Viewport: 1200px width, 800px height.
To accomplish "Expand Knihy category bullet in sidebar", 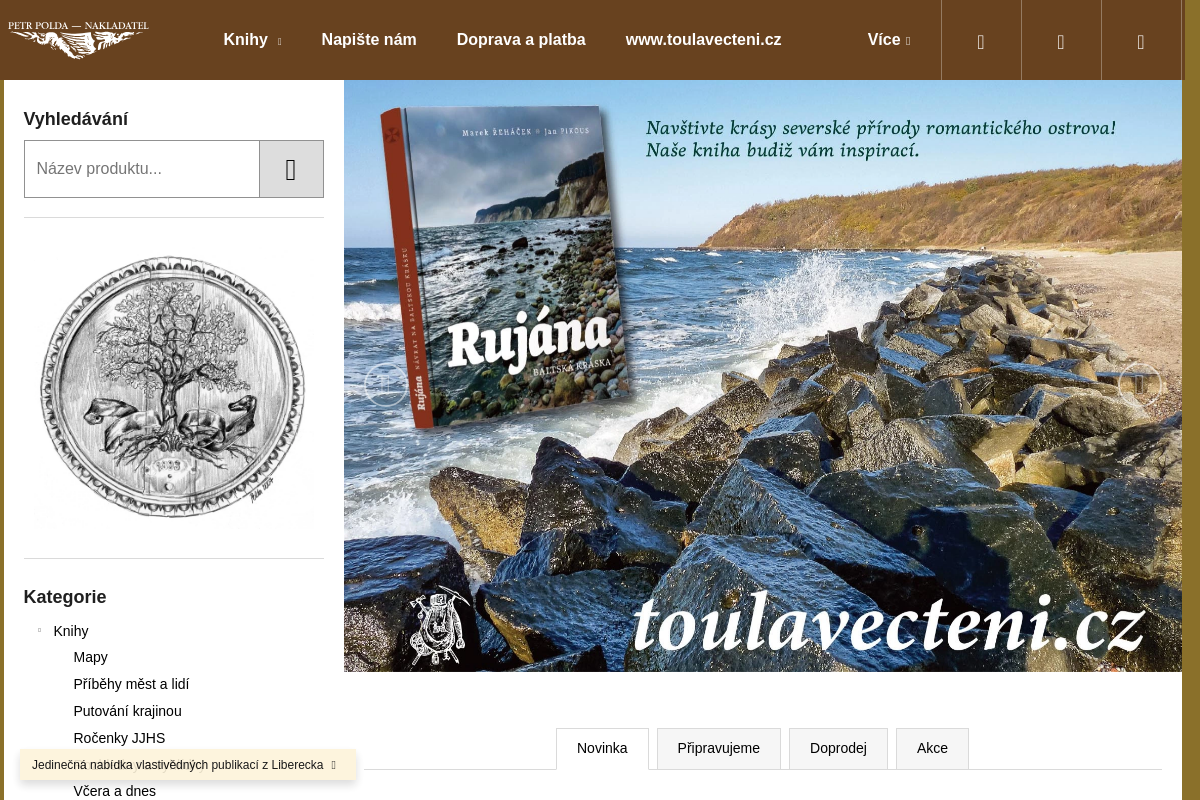I will (40, 631).
